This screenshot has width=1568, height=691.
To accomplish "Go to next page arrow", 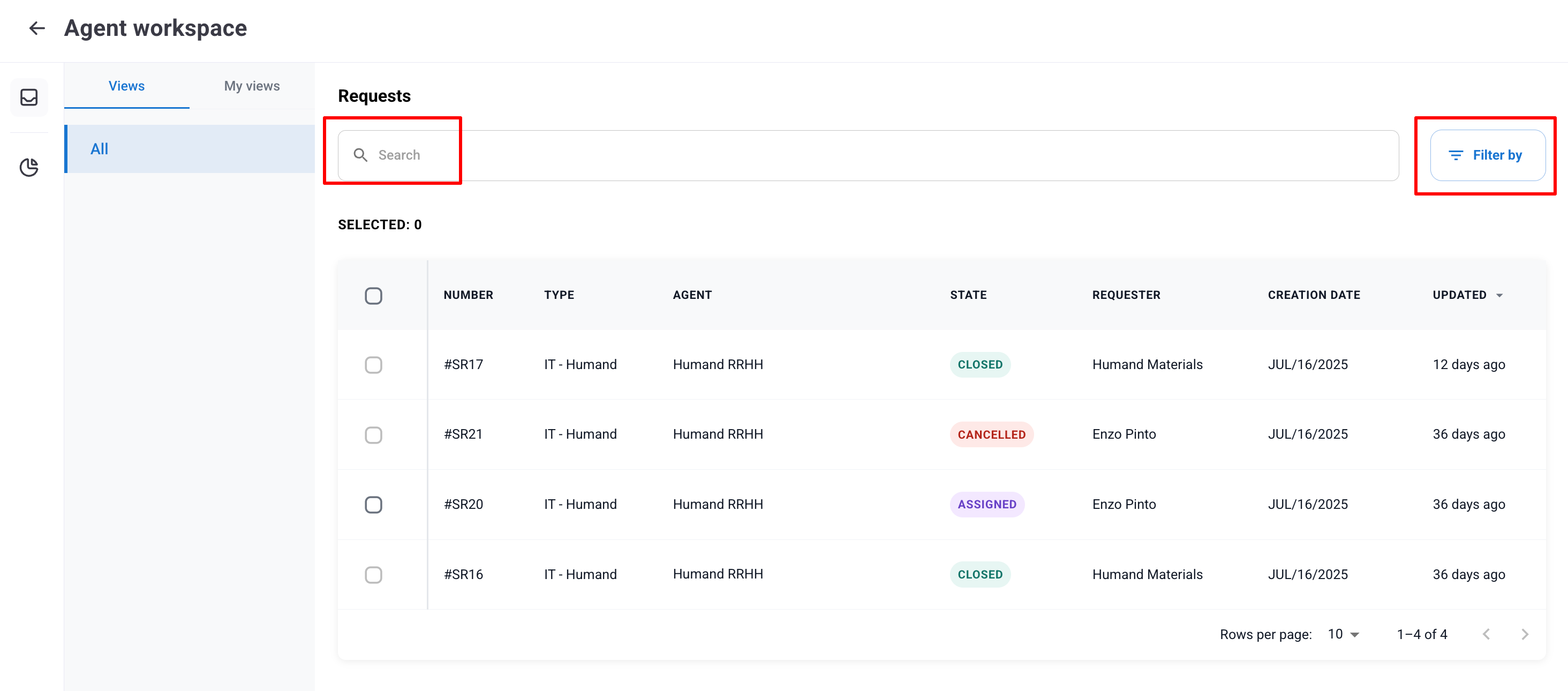I will [x=1524, y=634].
